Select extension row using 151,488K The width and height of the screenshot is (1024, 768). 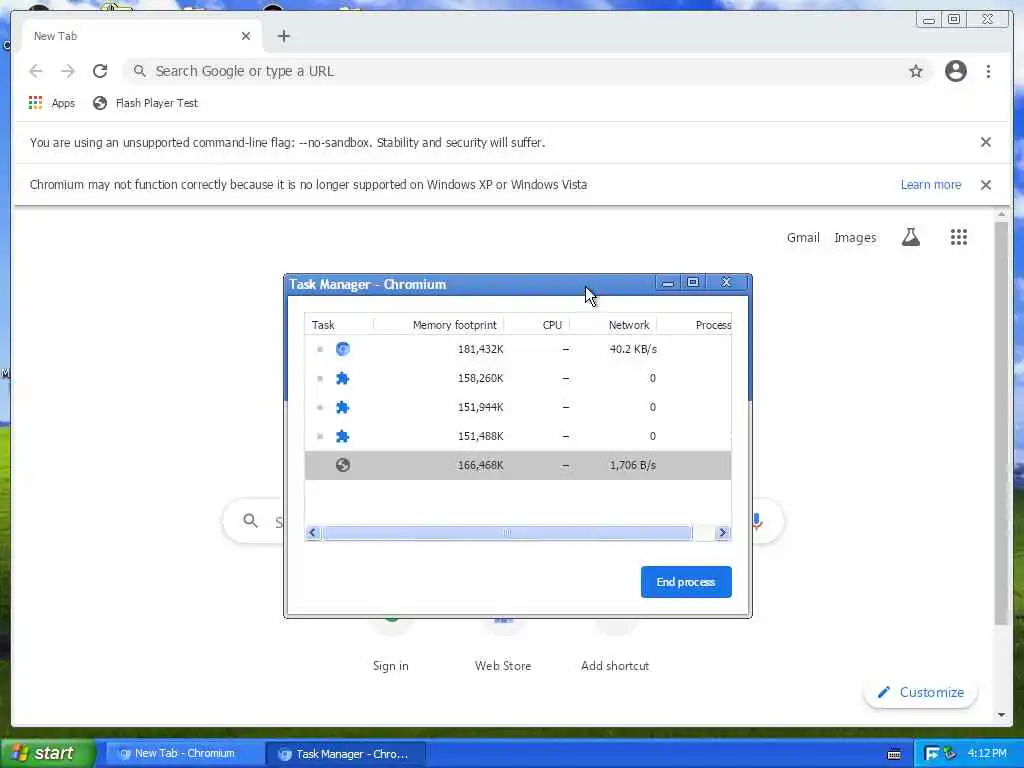518,436
